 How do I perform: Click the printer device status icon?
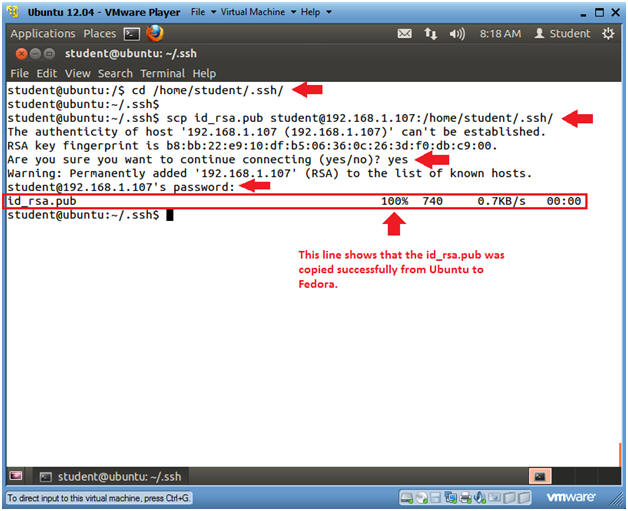coord(465,498)
